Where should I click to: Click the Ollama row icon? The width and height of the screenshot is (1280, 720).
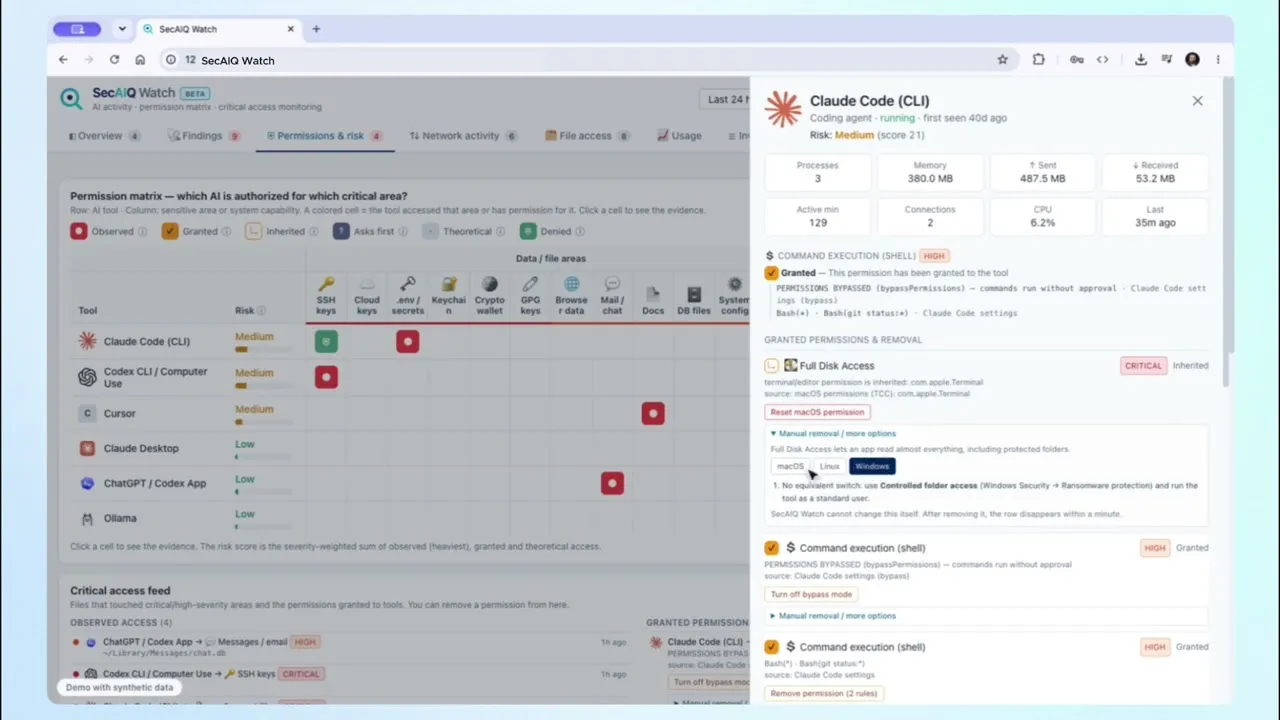(87, 518)
